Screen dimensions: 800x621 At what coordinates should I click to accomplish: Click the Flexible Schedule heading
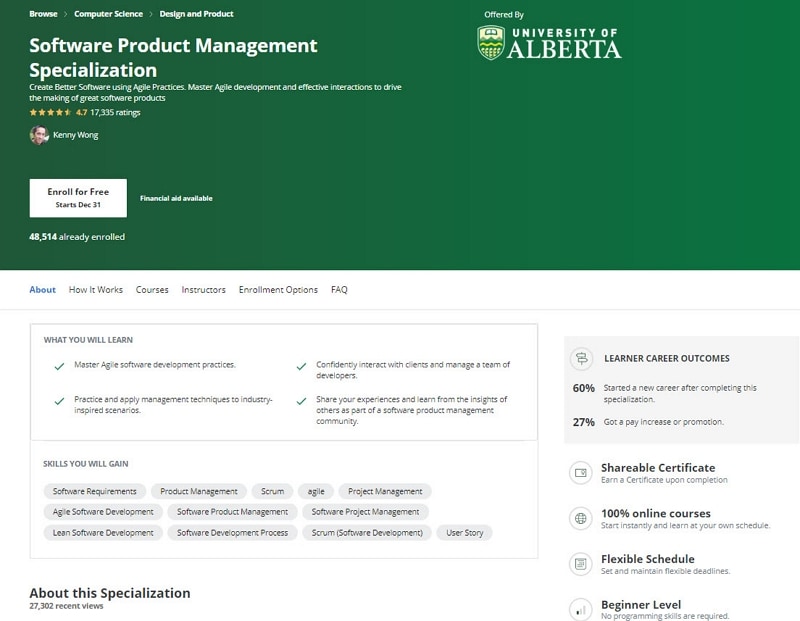pos(647,559)
